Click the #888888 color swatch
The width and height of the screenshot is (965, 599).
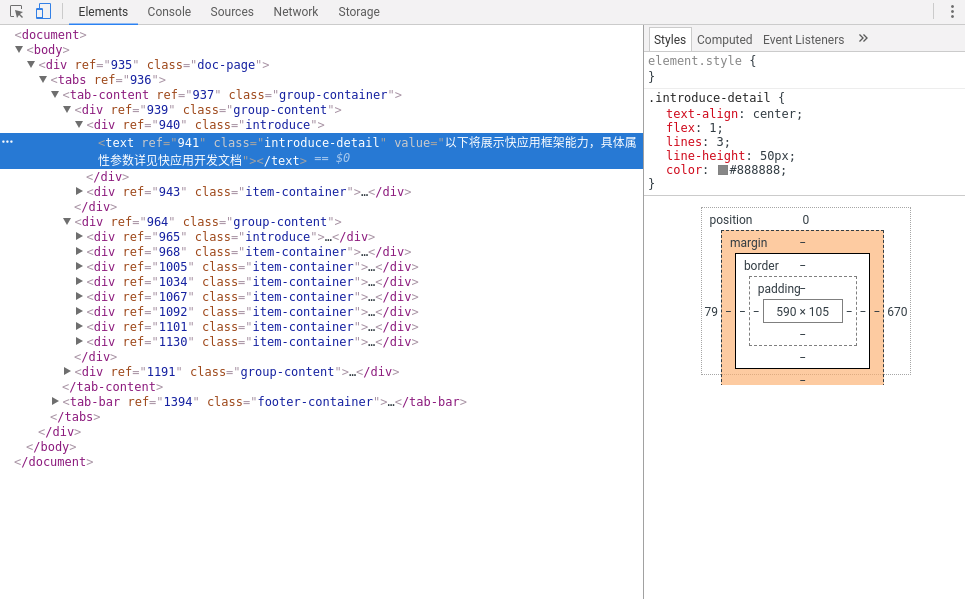[x=722, y=170]
